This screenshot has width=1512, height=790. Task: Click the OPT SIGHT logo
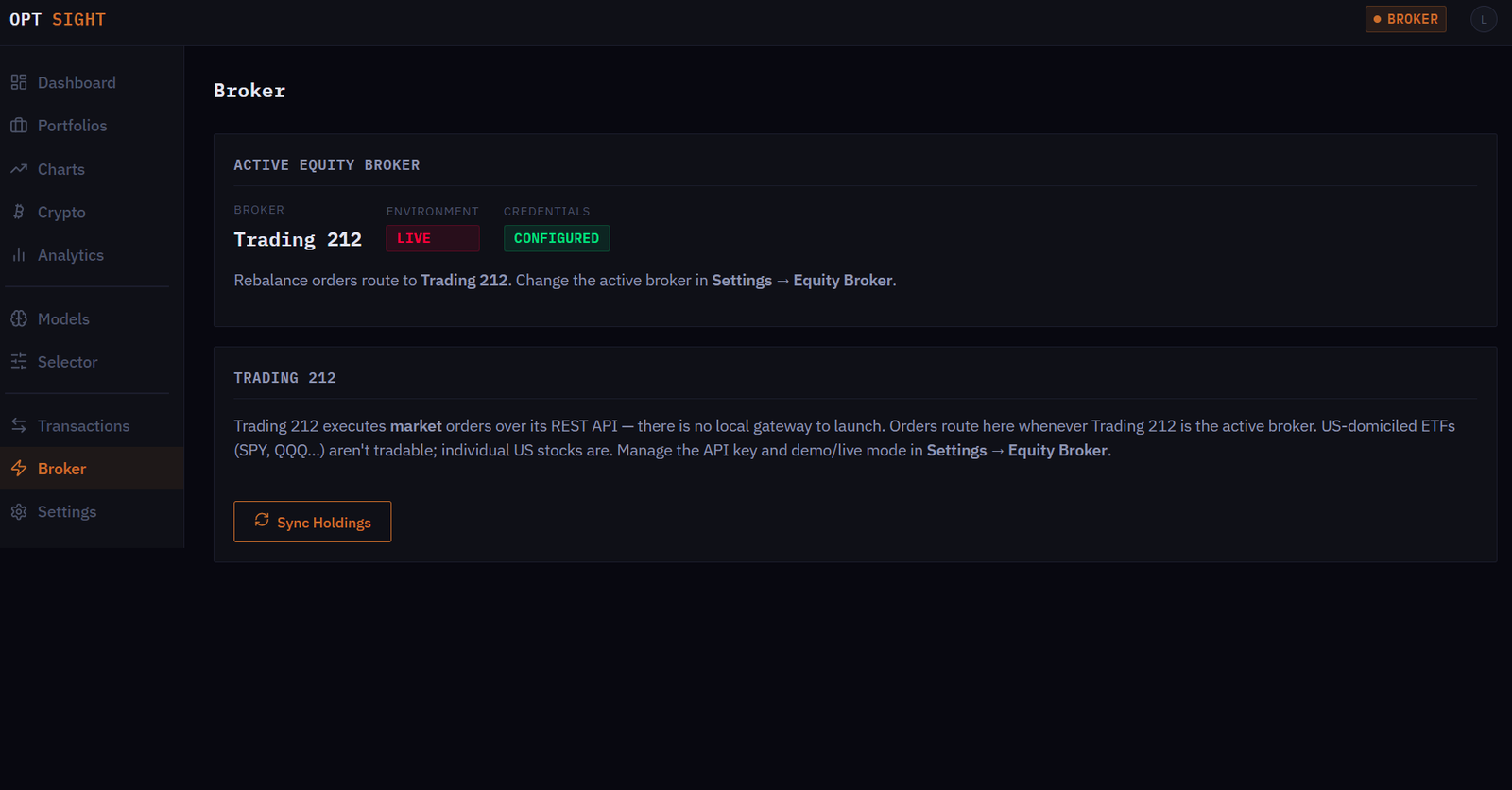(x=58, y=19)
